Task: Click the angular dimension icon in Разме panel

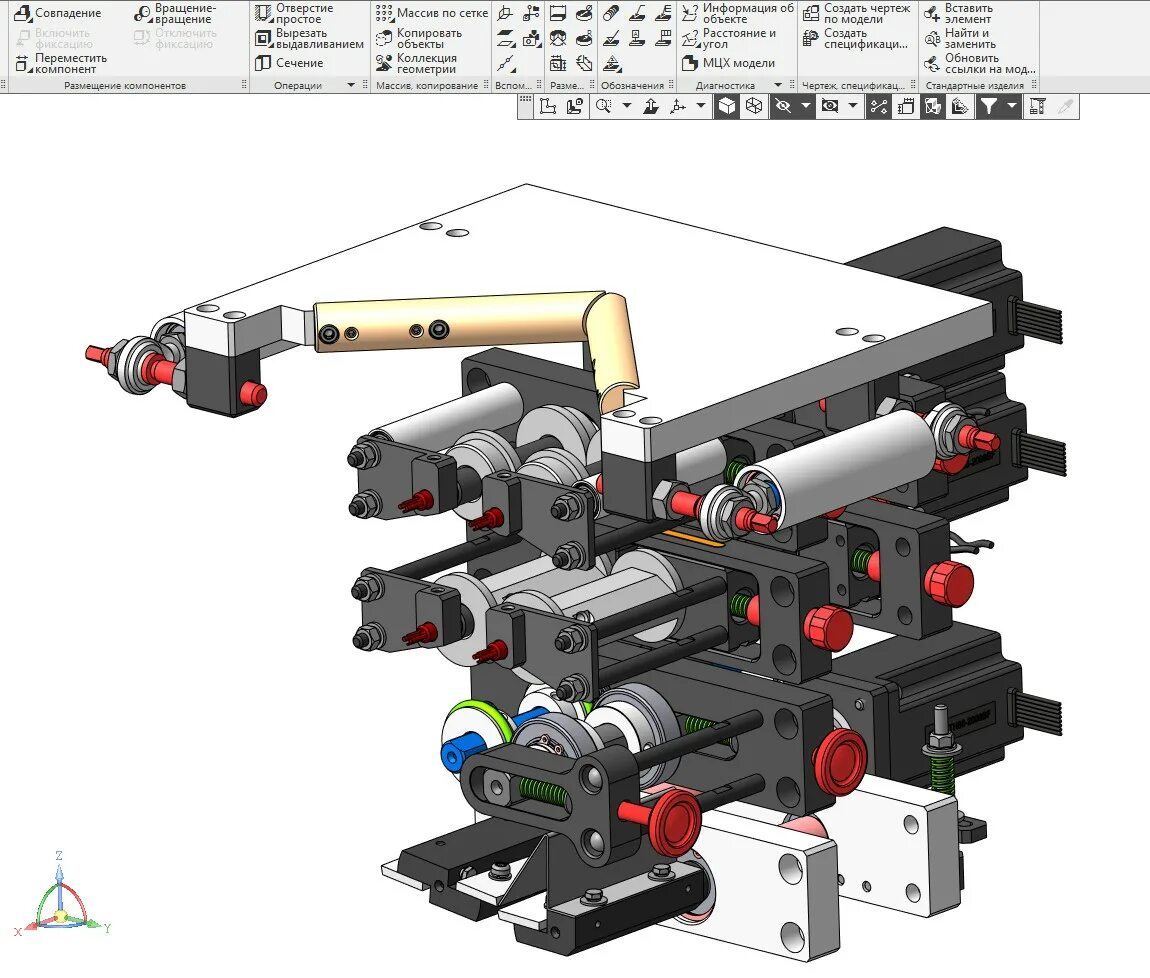Action: [x=584, y=64]
